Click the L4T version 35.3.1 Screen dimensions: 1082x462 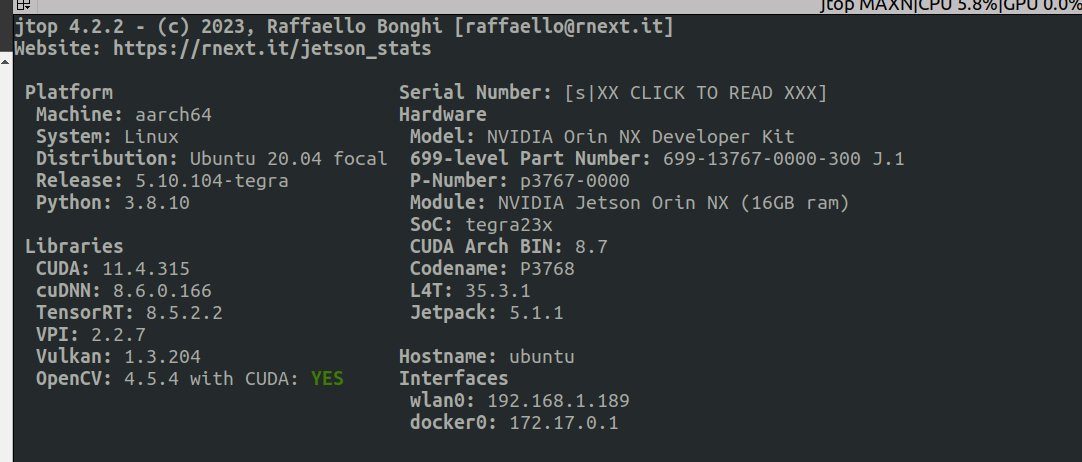pyautogui.click(x=498, y=290)
